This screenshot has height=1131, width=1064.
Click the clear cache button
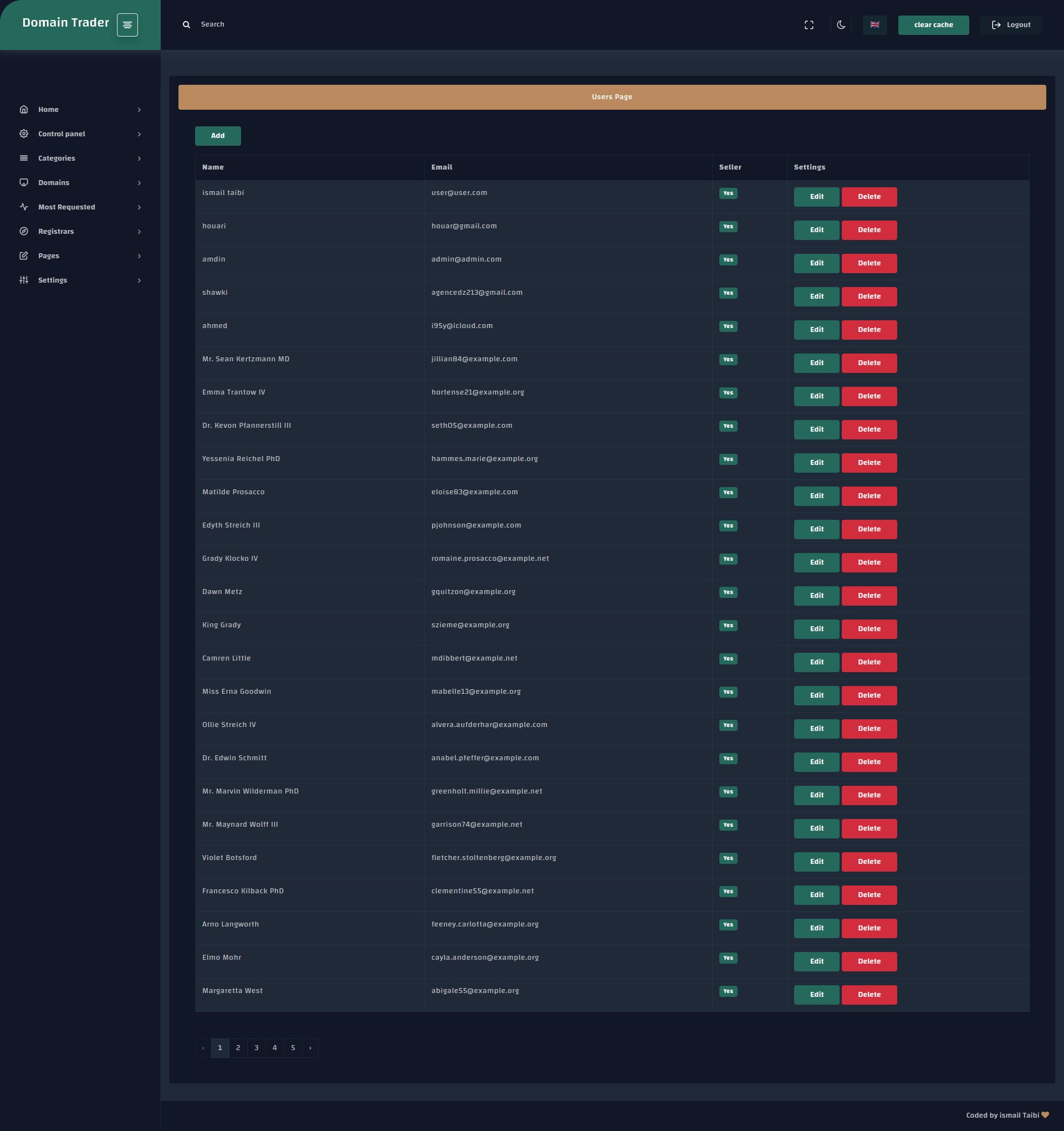click(x=933, y=25)
